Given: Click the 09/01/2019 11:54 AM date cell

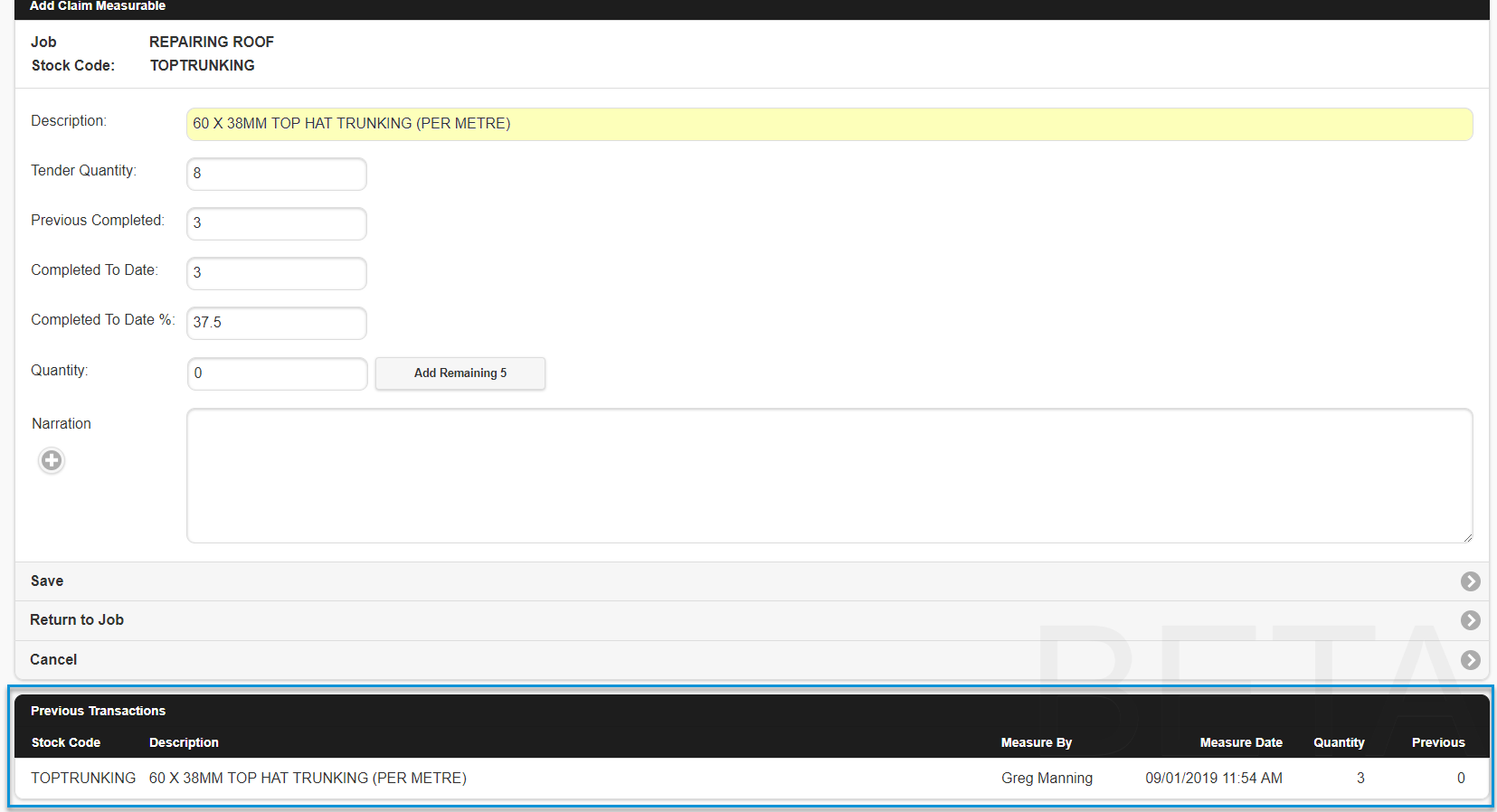Looking at the screenshot, I should click(1214, 778).
